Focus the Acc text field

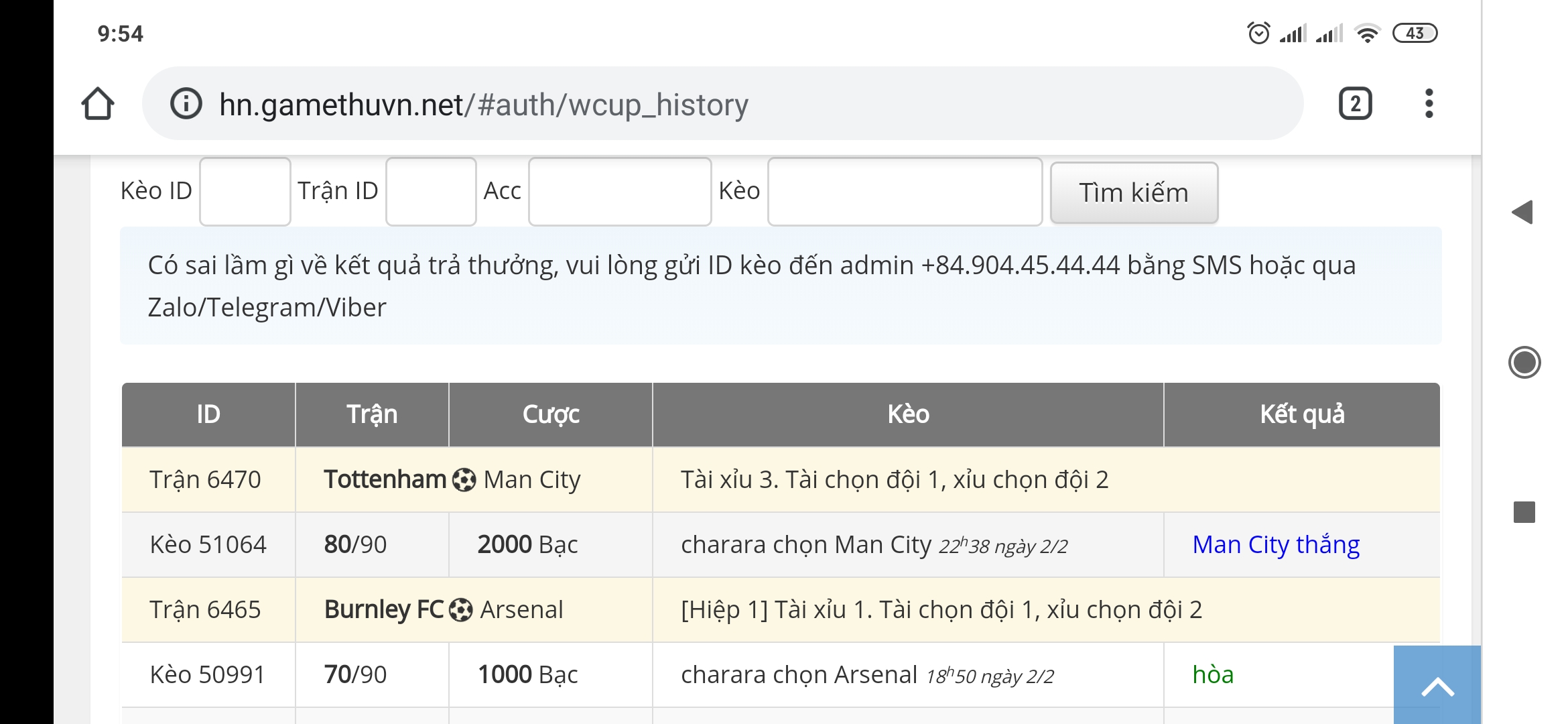pyautogui.click(x=620, y=192)
